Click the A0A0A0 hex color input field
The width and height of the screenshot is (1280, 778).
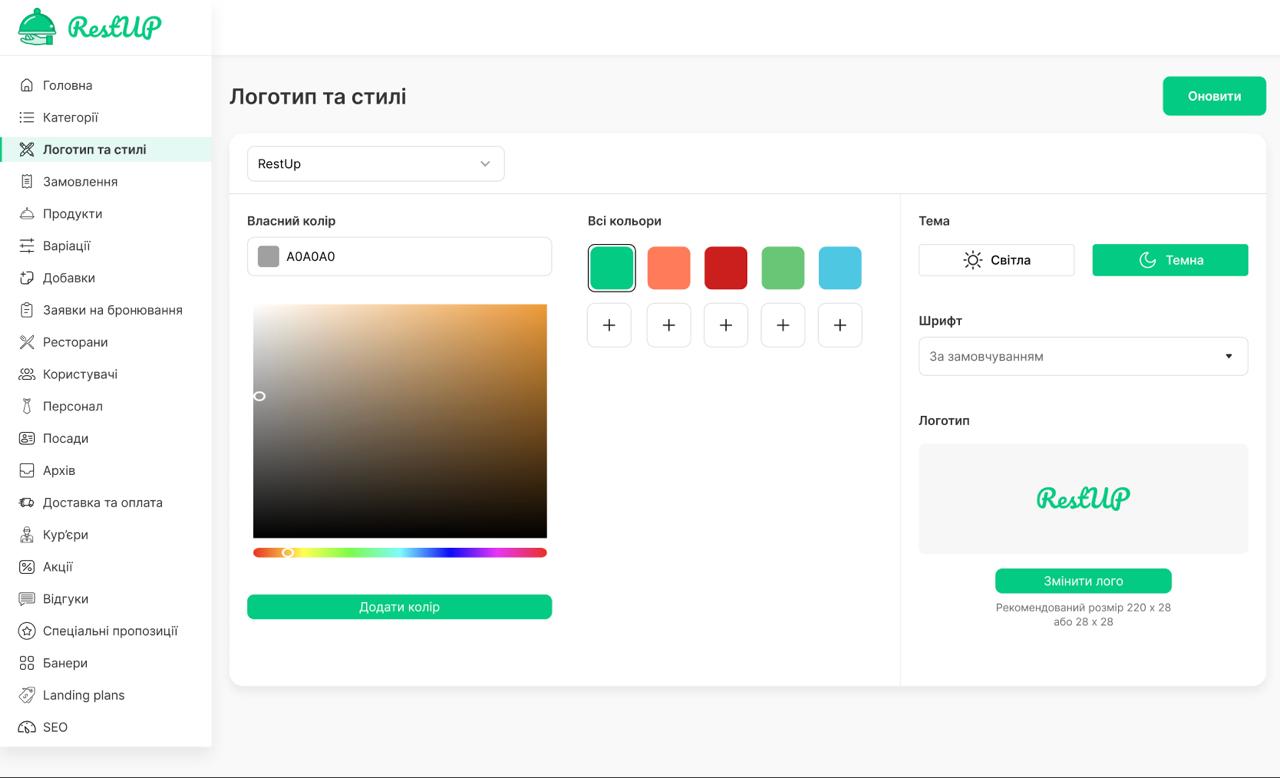tap(399, 256)
